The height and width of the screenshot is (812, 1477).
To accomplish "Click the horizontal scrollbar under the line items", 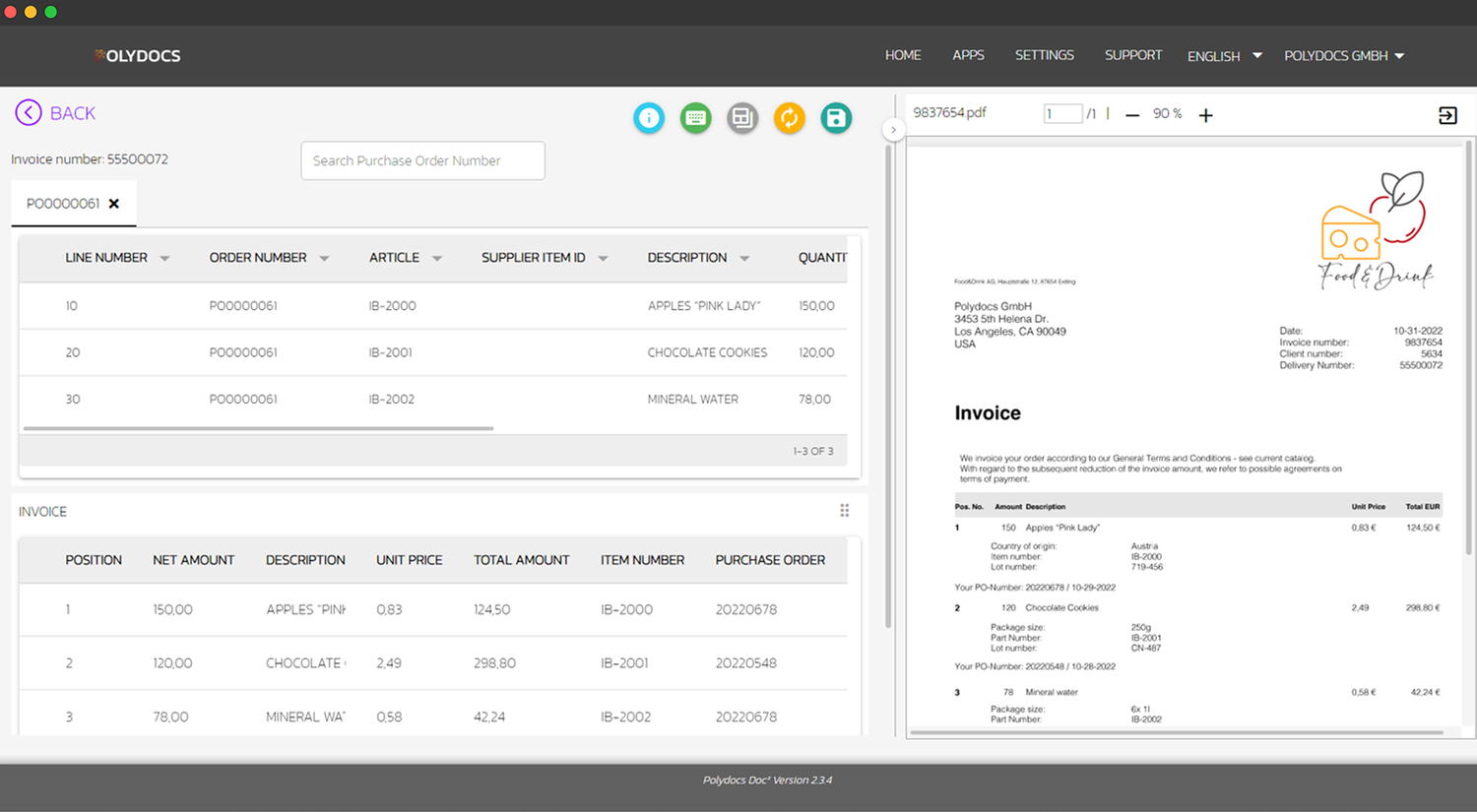I will 256,428.
